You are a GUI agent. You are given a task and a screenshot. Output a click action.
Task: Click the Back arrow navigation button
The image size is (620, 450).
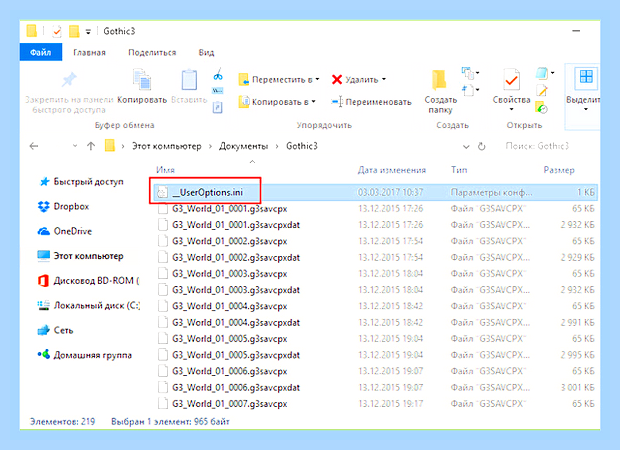[34, 146]
